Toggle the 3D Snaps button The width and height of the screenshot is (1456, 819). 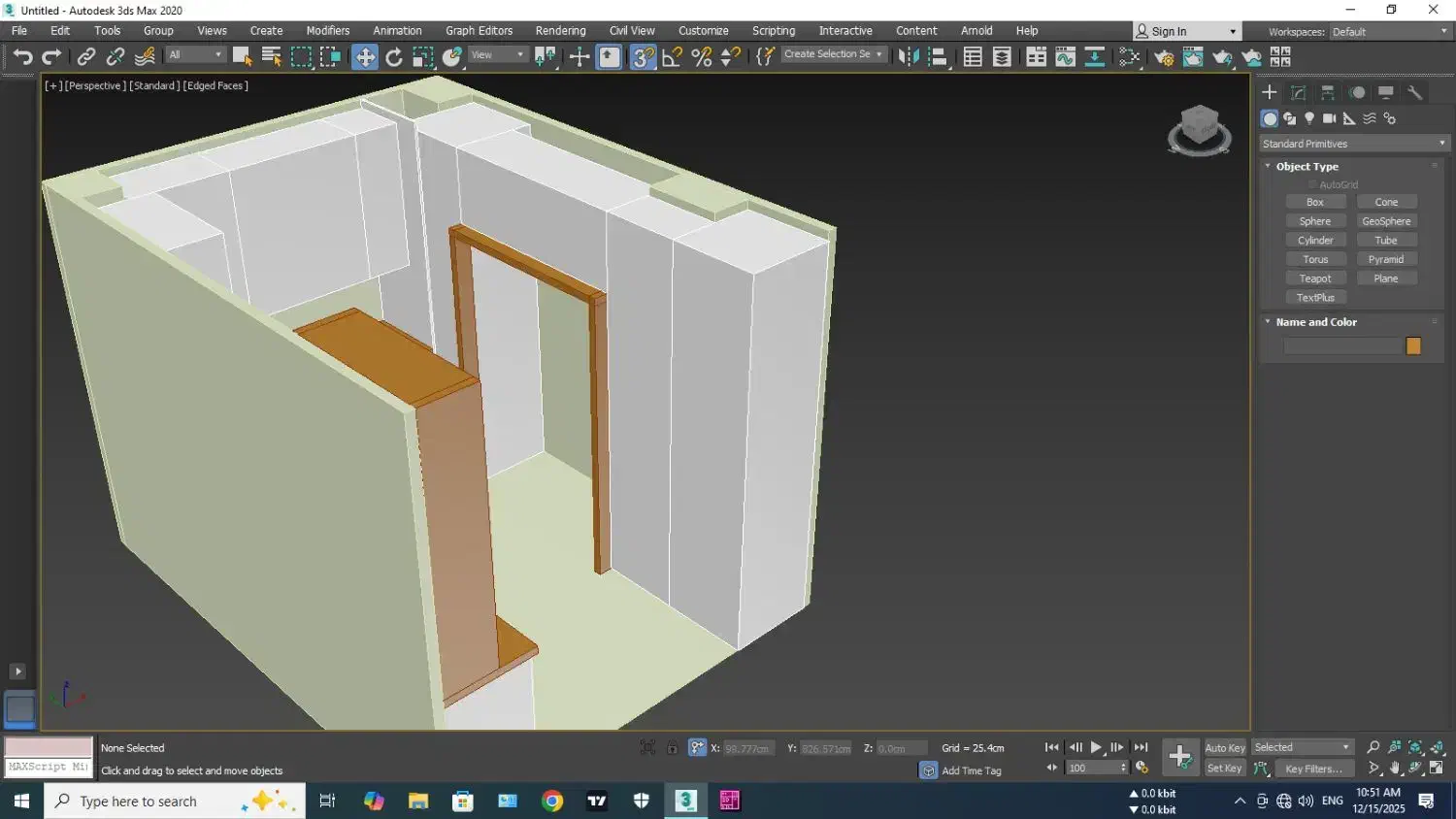click(644, 57)
